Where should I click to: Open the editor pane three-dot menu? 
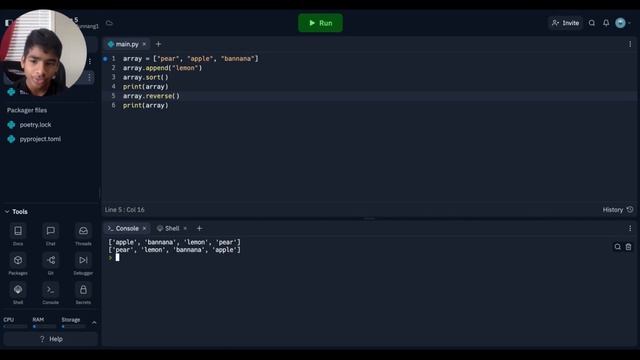(630, 44)
